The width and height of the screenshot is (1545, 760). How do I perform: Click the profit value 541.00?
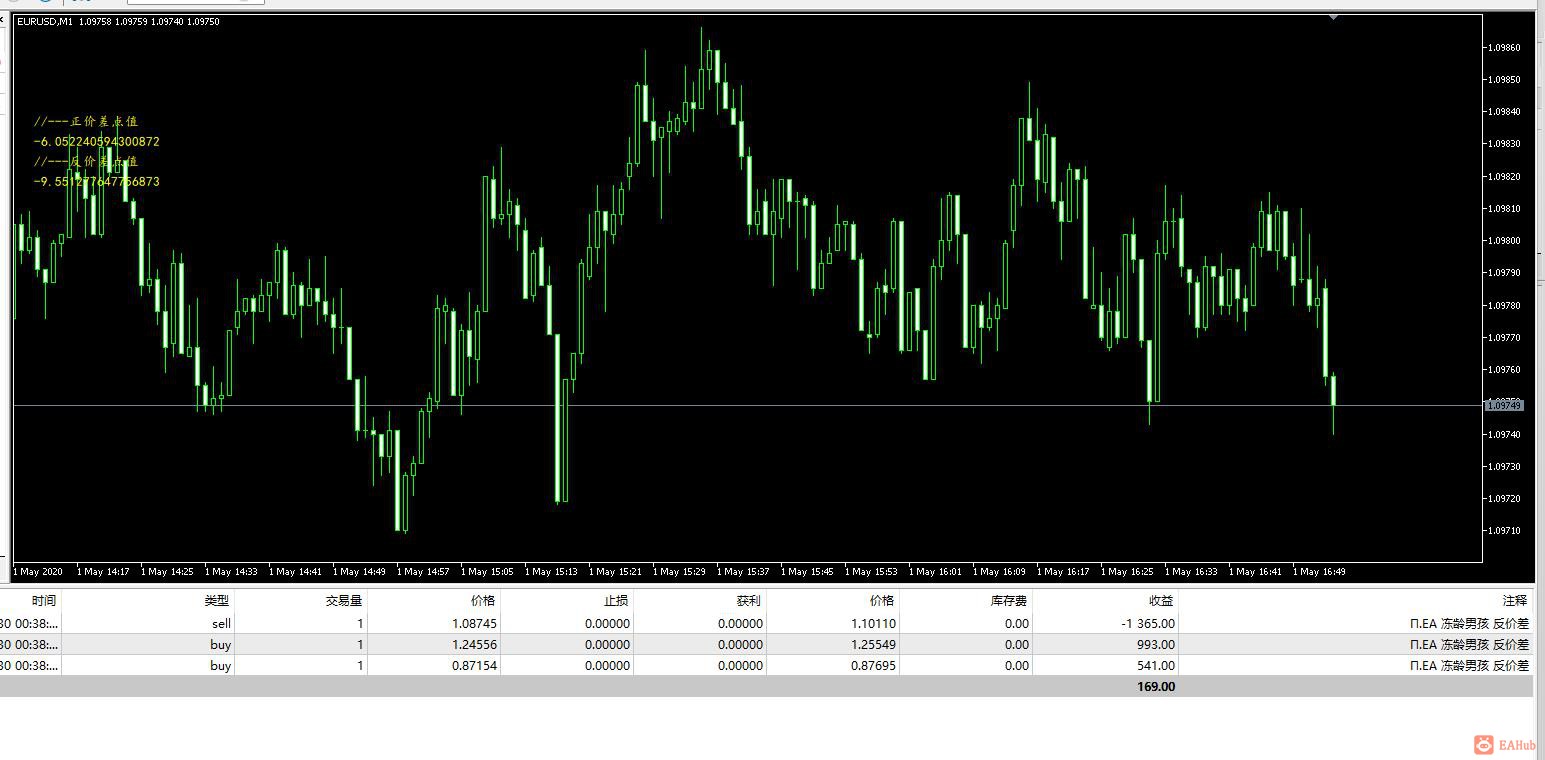click(x=1156, y=665)
